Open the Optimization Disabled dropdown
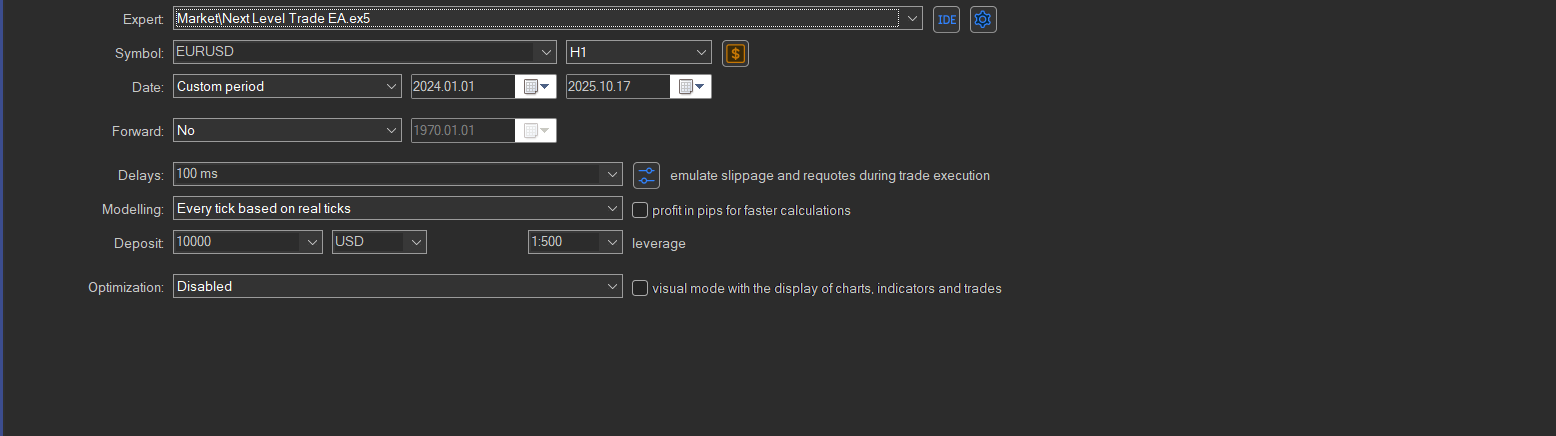 click(x=612, y=287)
